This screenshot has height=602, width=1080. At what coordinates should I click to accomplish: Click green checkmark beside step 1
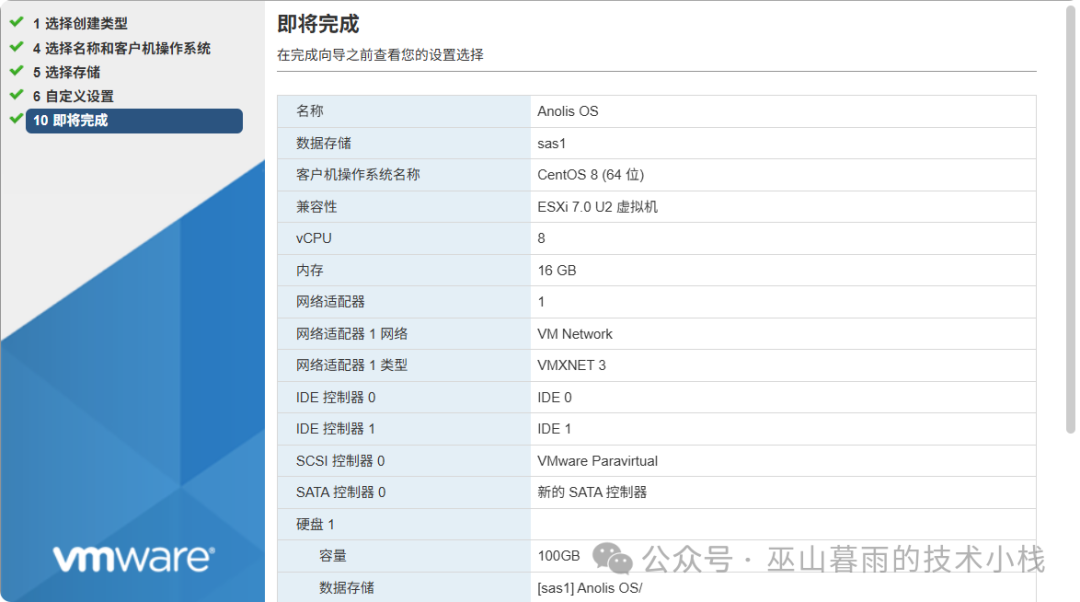point(16,22)
